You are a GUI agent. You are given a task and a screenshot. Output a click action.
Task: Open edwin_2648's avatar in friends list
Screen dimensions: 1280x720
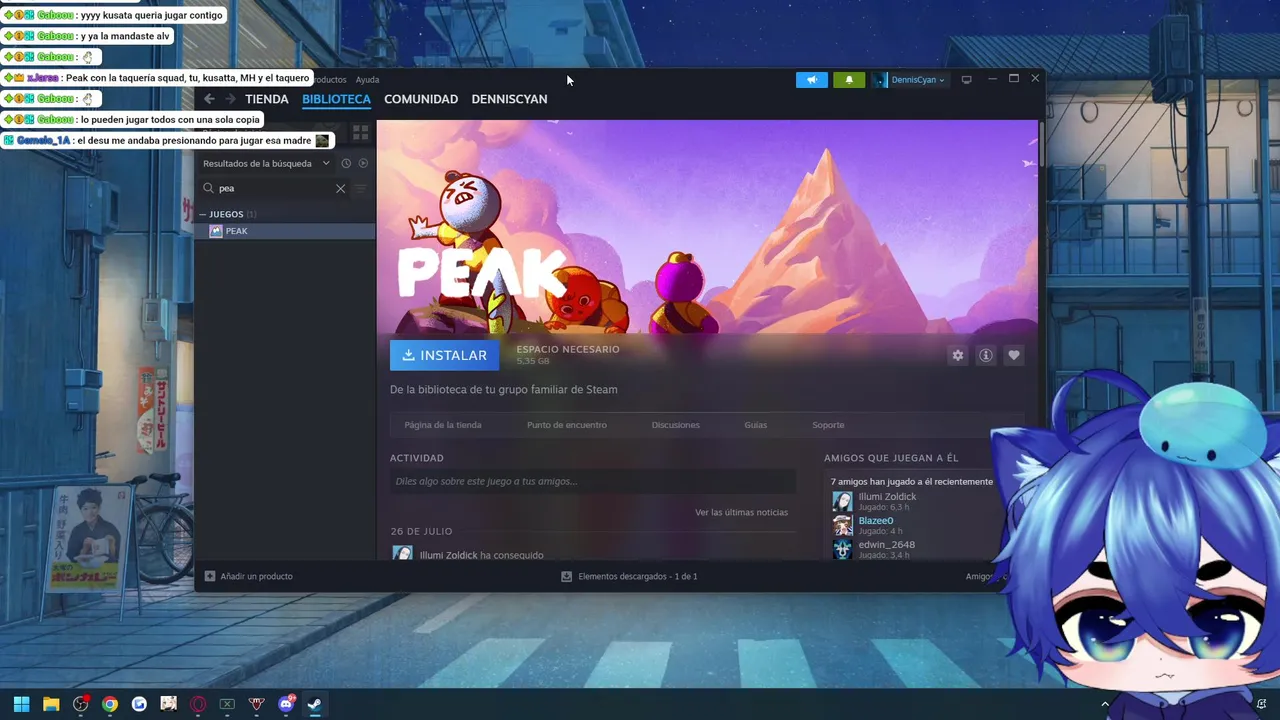coord(842,549)
